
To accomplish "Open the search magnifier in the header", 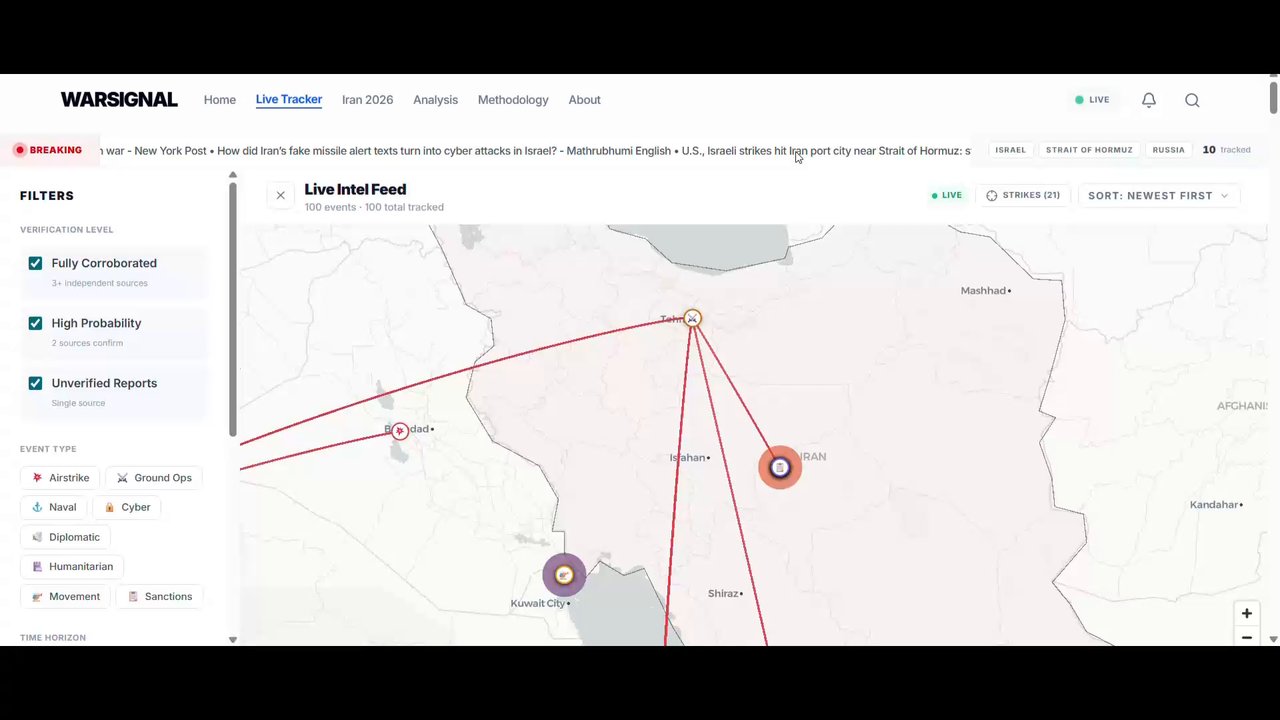I will (1192, 100).
